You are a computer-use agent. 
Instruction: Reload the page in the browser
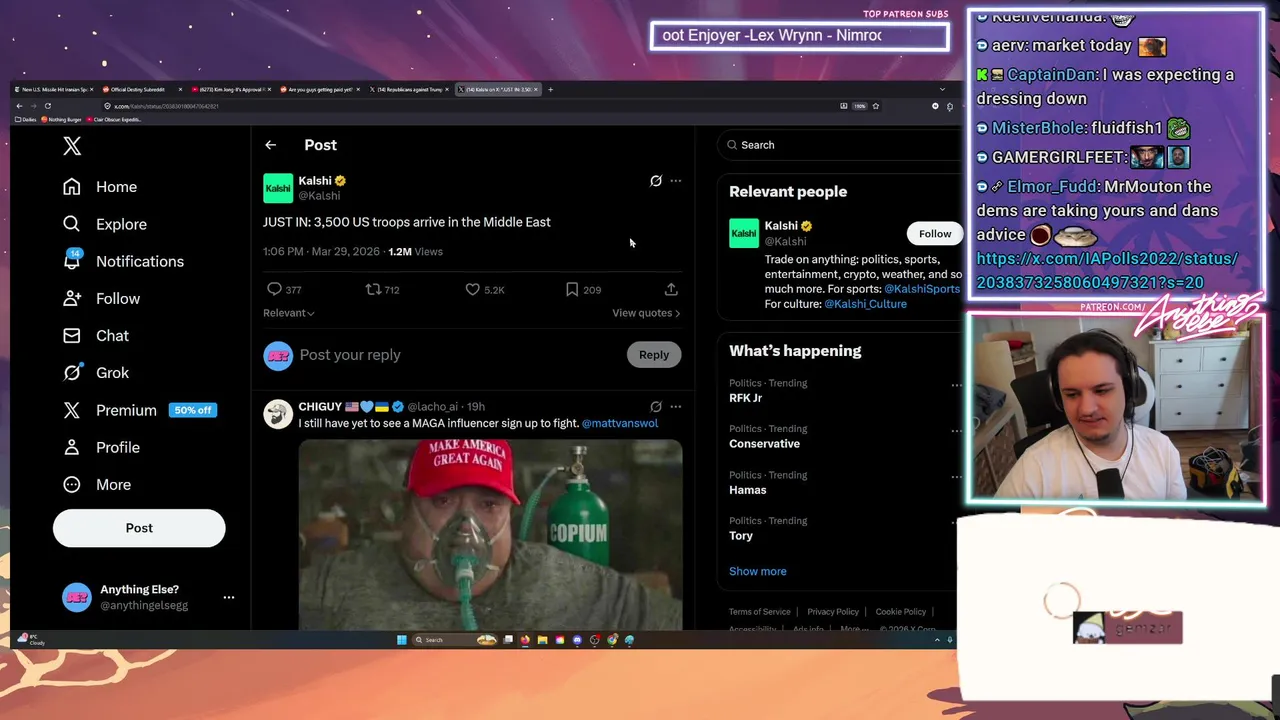(x=47, y=106)
